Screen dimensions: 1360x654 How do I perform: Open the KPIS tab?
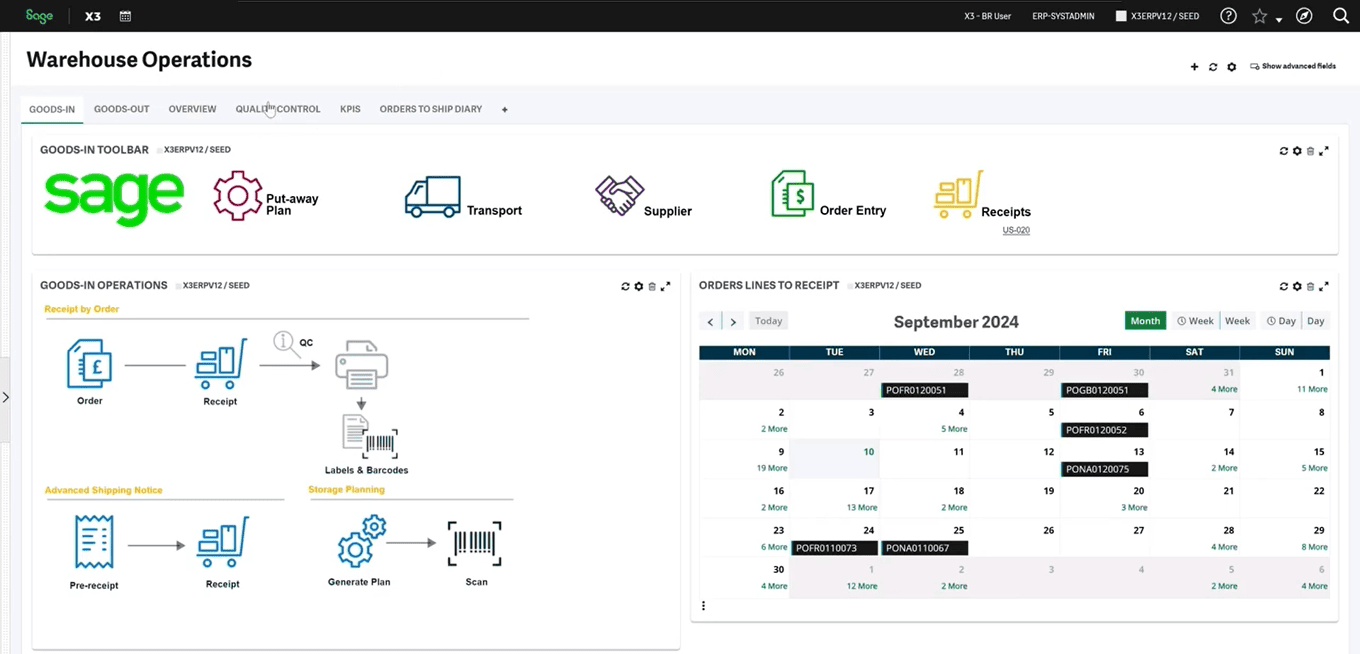350,109
